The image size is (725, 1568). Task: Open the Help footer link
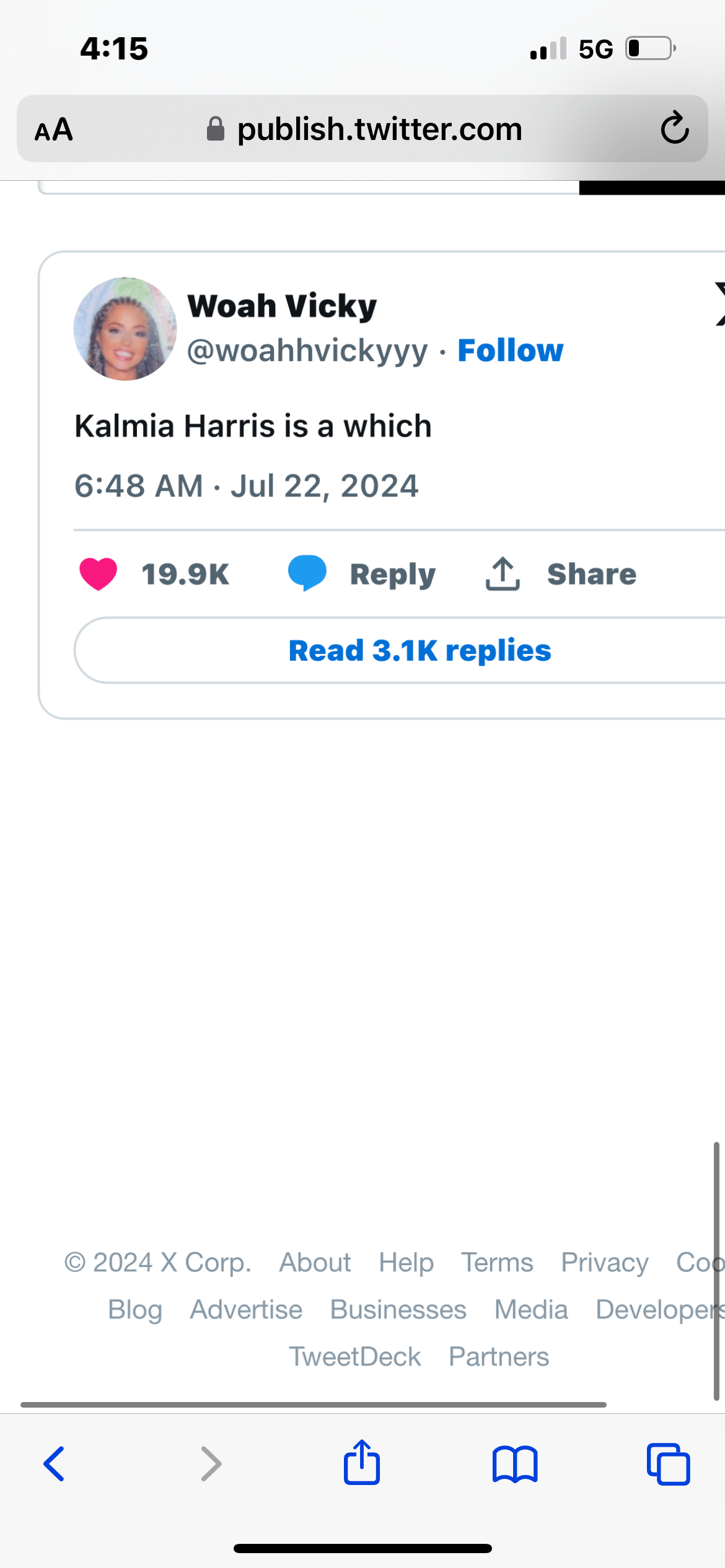point(406,1262)
